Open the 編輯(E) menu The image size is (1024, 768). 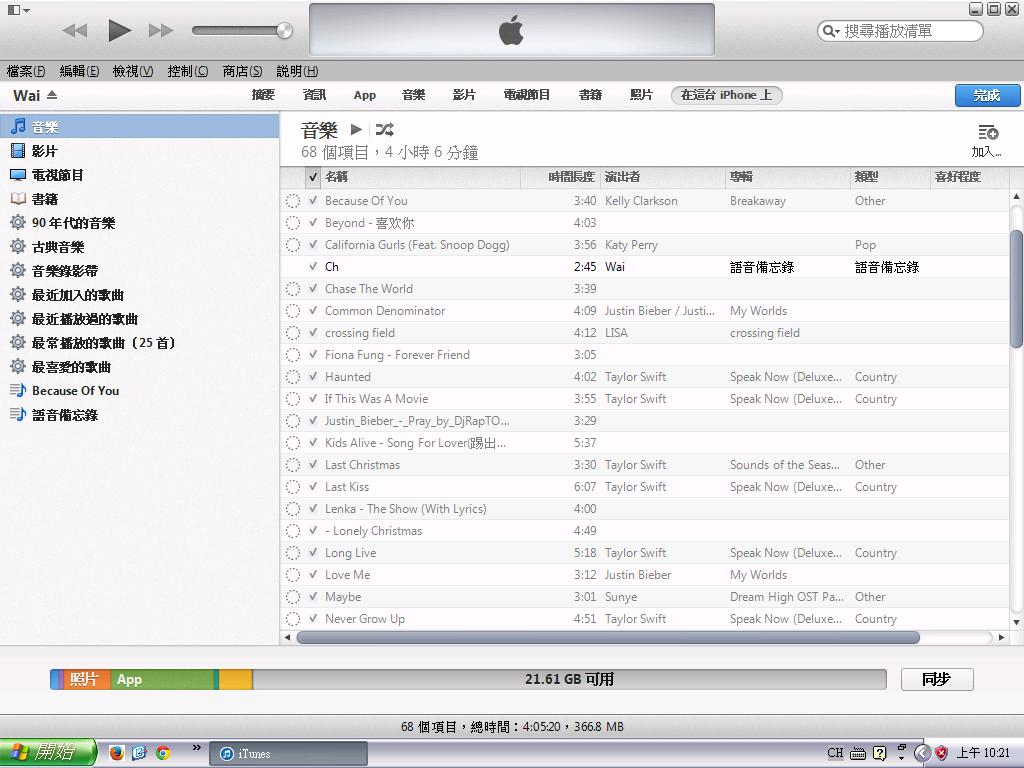(x=79, y=71)
